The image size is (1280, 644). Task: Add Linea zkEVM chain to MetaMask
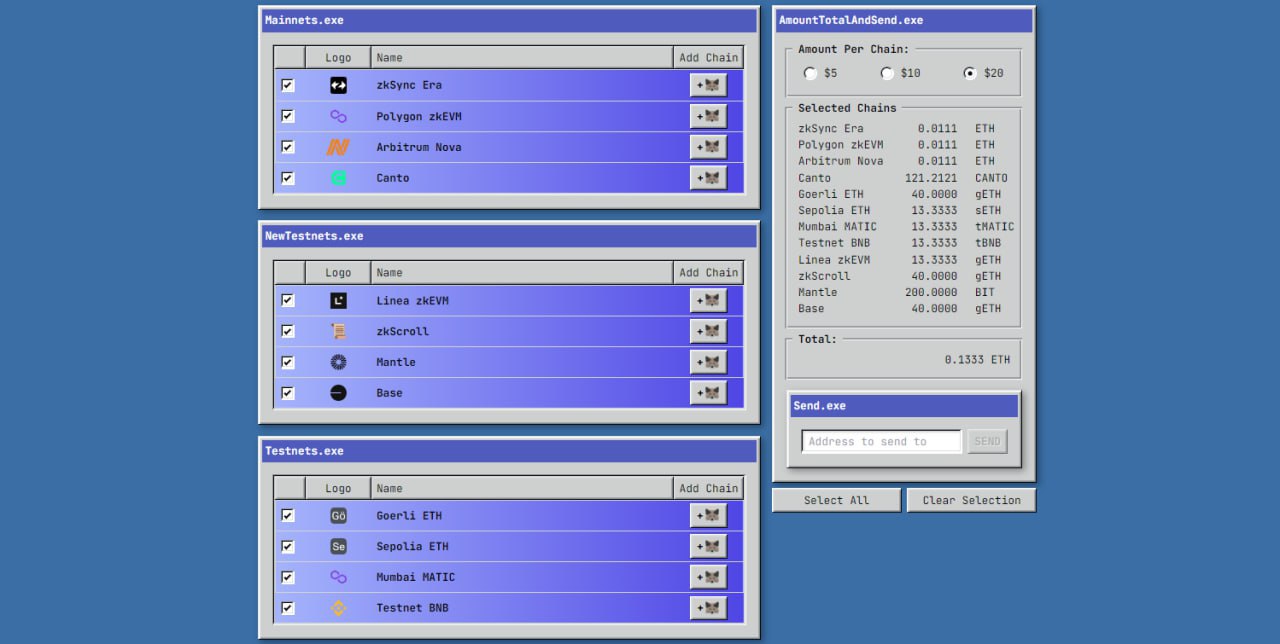tap(708, 300)
